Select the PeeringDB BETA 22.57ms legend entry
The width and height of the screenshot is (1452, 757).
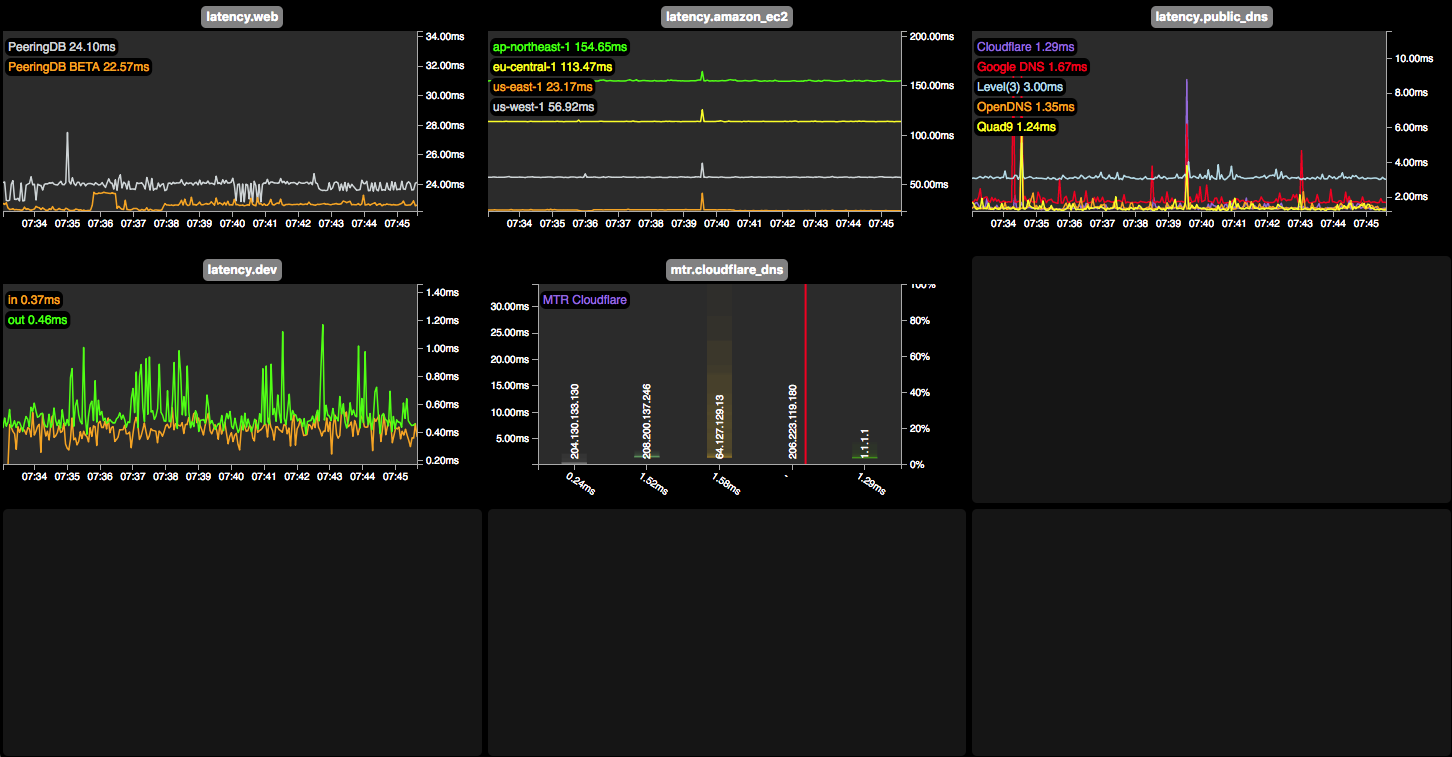tap(78, 67)
